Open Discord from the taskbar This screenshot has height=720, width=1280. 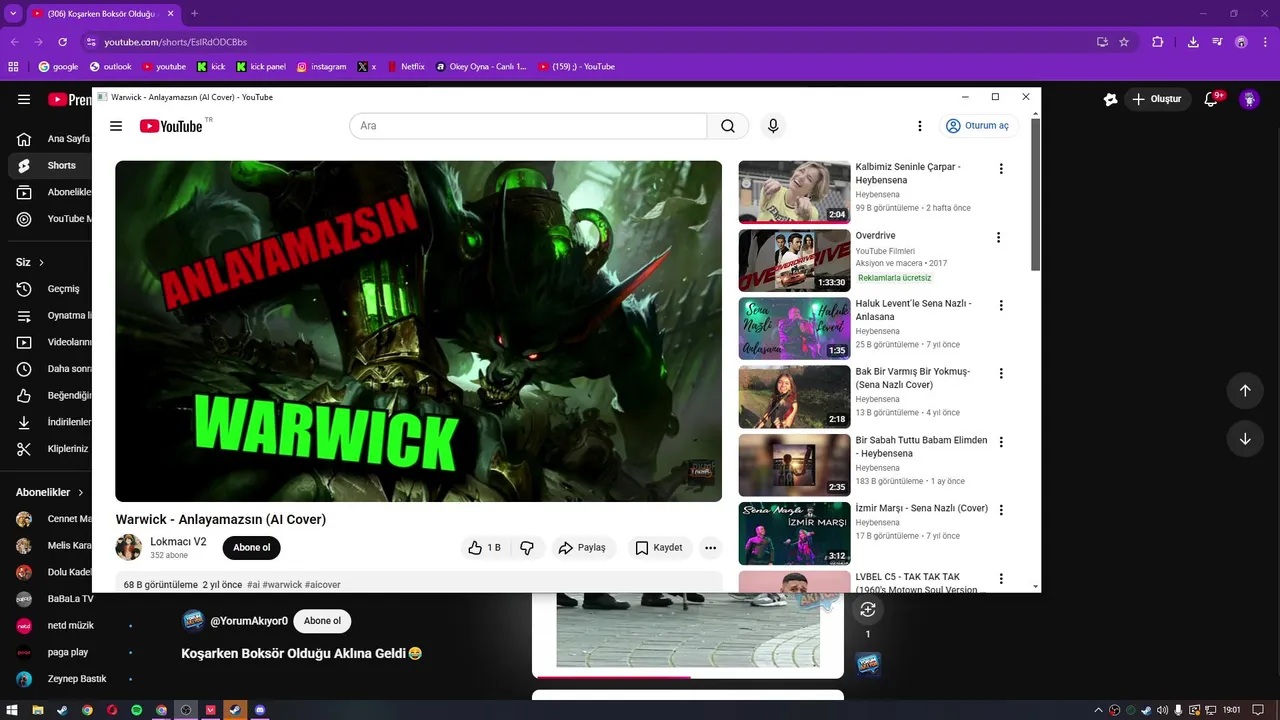pos(260,710)
